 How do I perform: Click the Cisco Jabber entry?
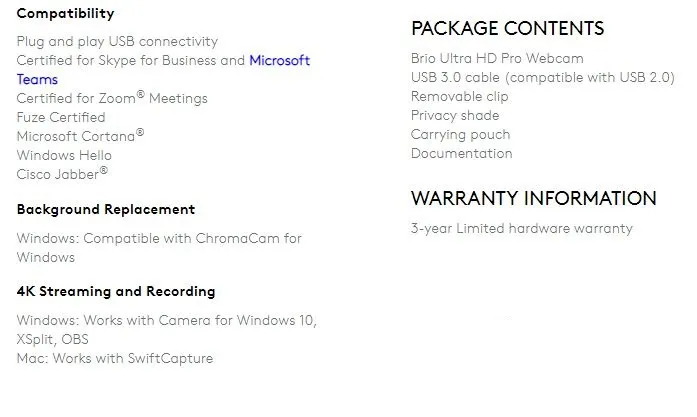point(62,174)
